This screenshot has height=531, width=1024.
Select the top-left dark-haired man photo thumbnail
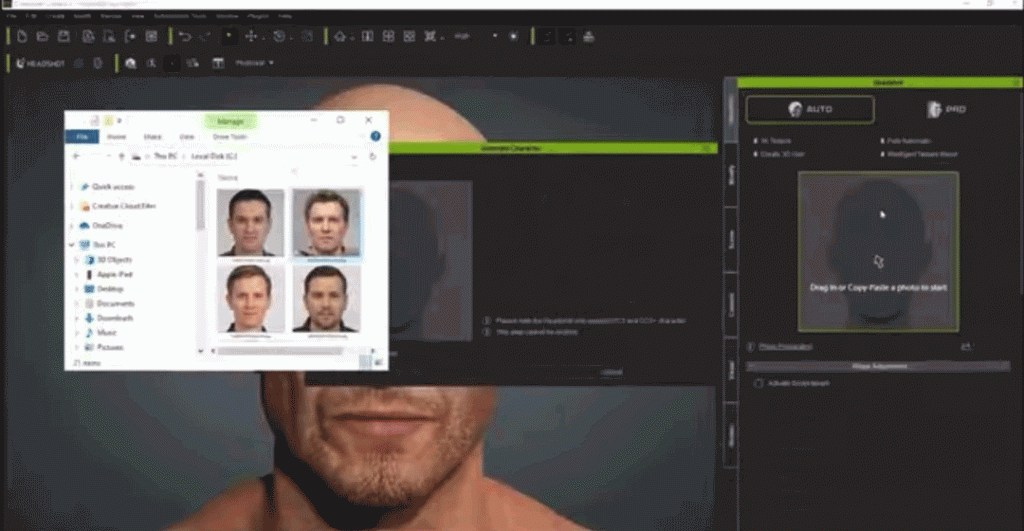[x=250, y=222]
